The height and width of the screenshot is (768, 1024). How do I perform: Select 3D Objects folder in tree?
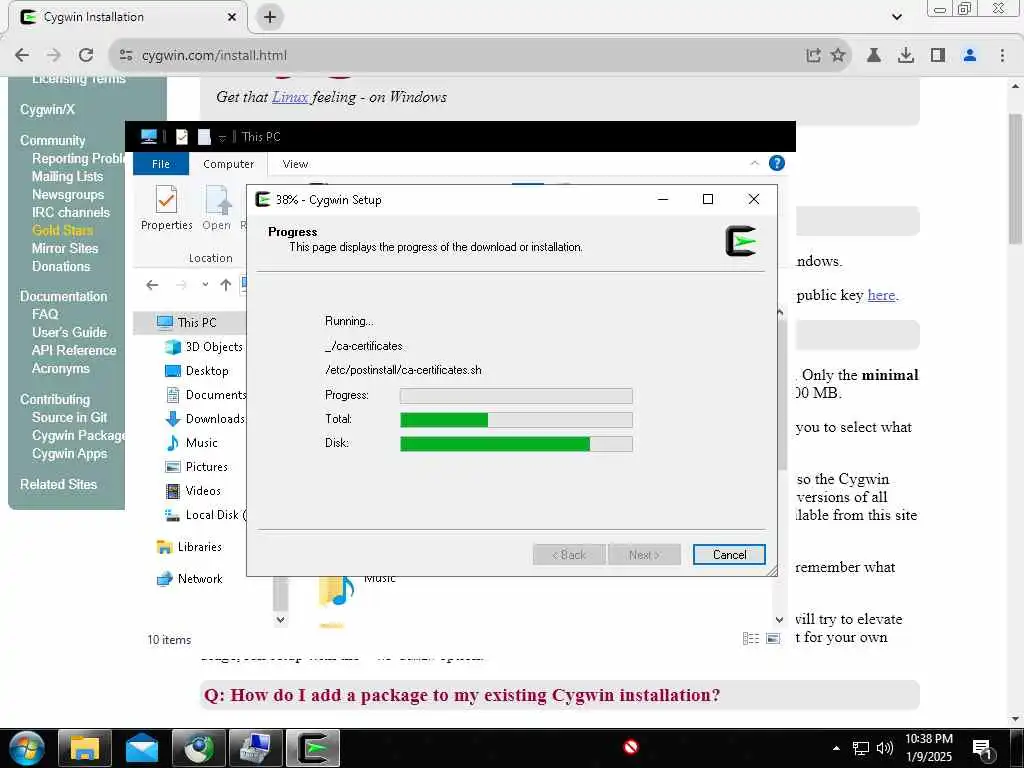[204, 347]
